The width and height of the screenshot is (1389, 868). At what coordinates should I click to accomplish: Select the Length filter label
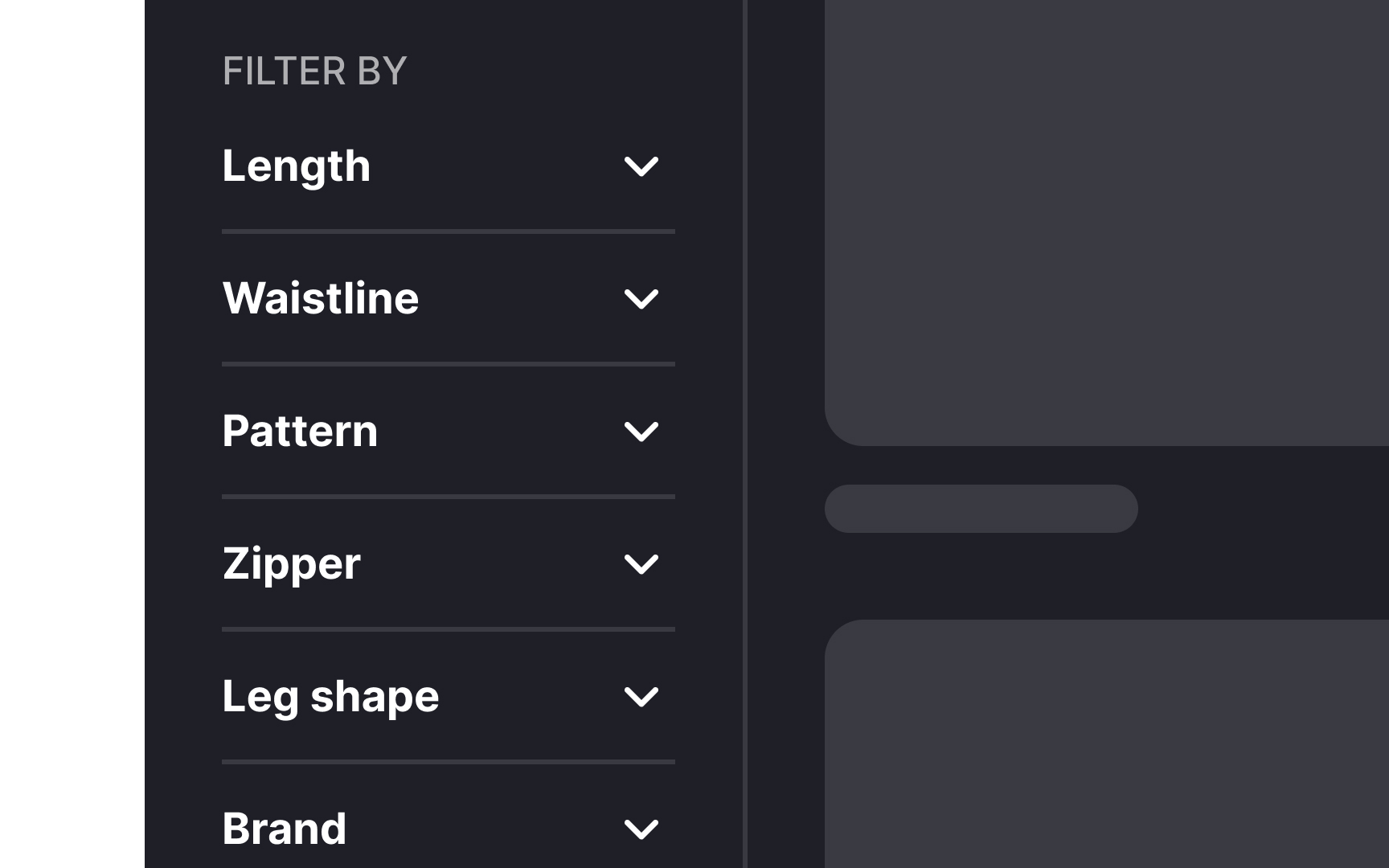[297, 166]
